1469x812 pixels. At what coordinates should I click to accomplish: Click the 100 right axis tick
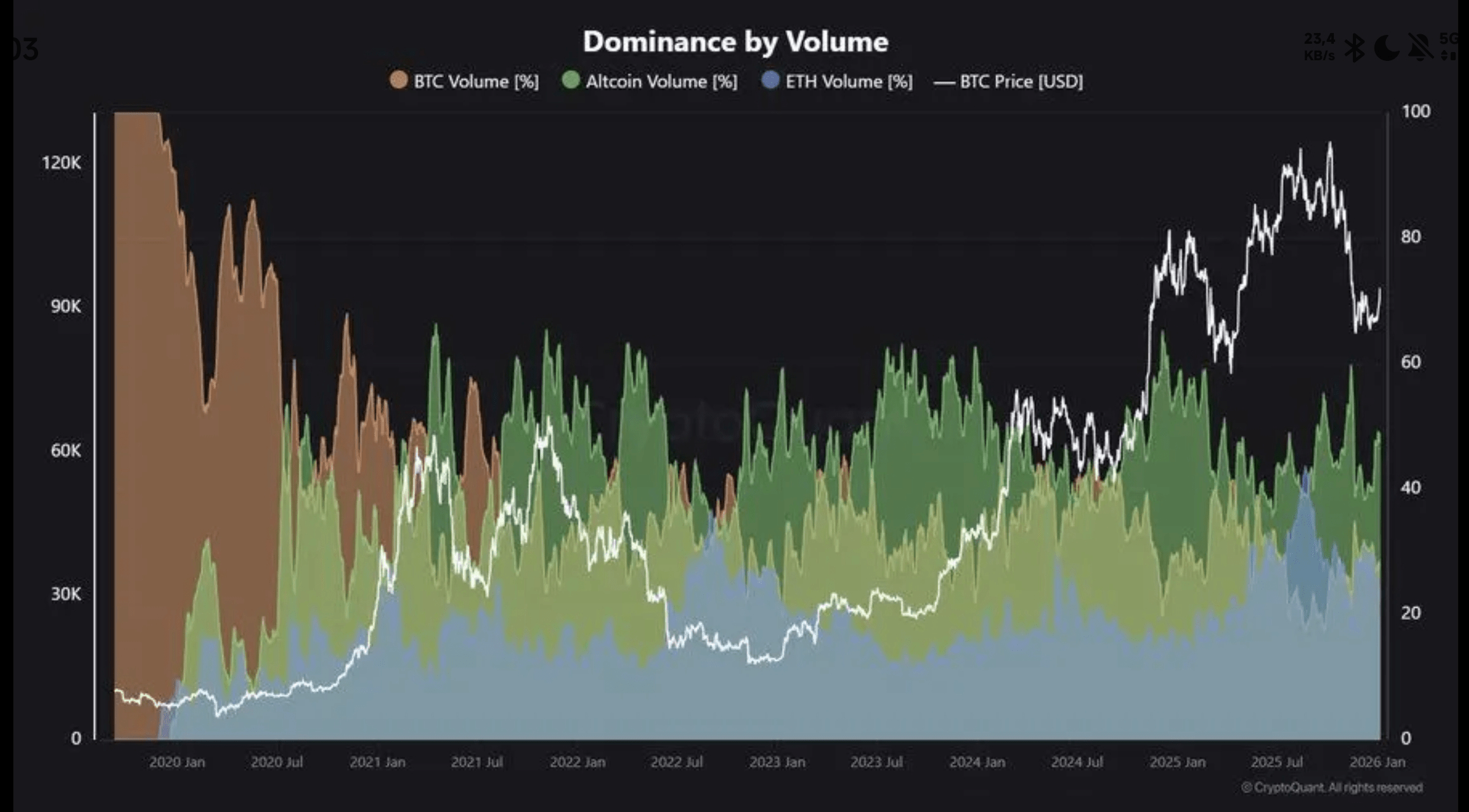click(x=1416, y=112)
